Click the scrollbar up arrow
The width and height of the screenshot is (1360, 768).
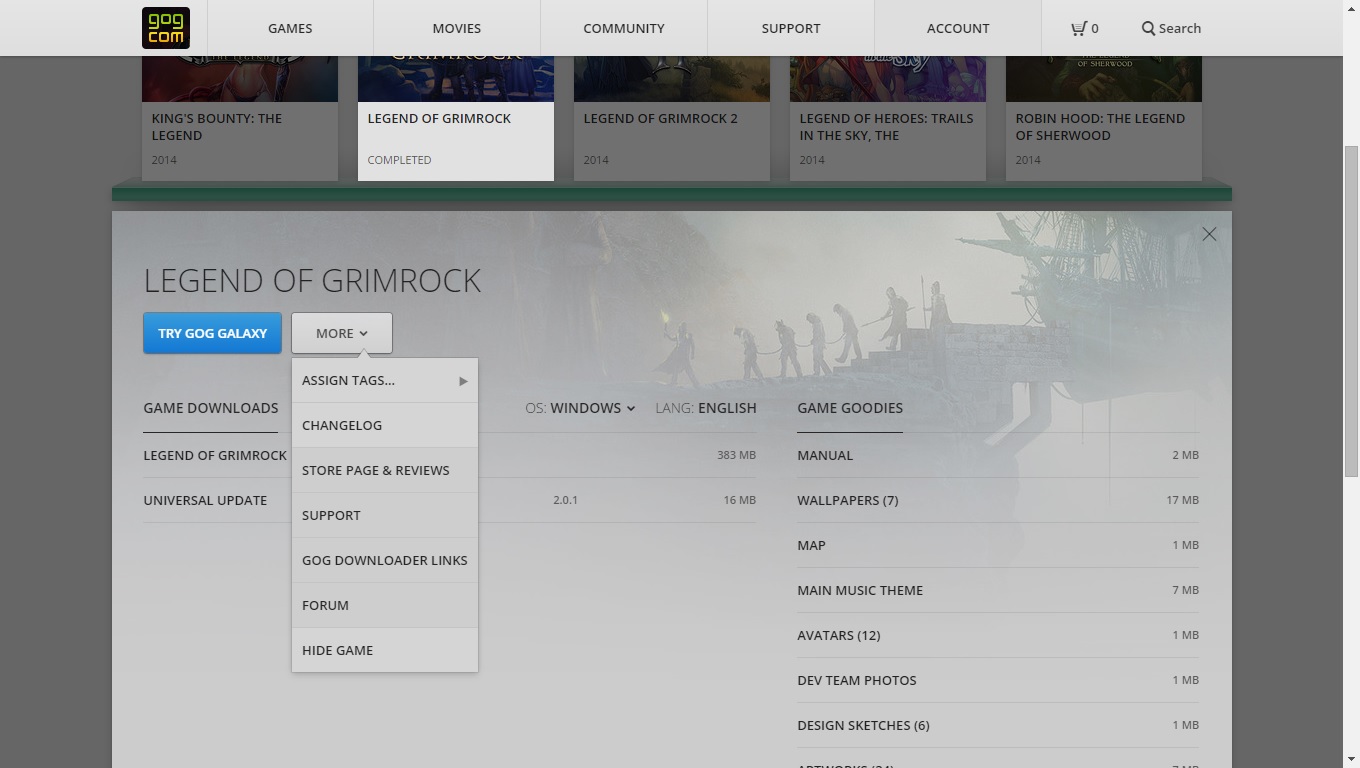coord(1351,8)
